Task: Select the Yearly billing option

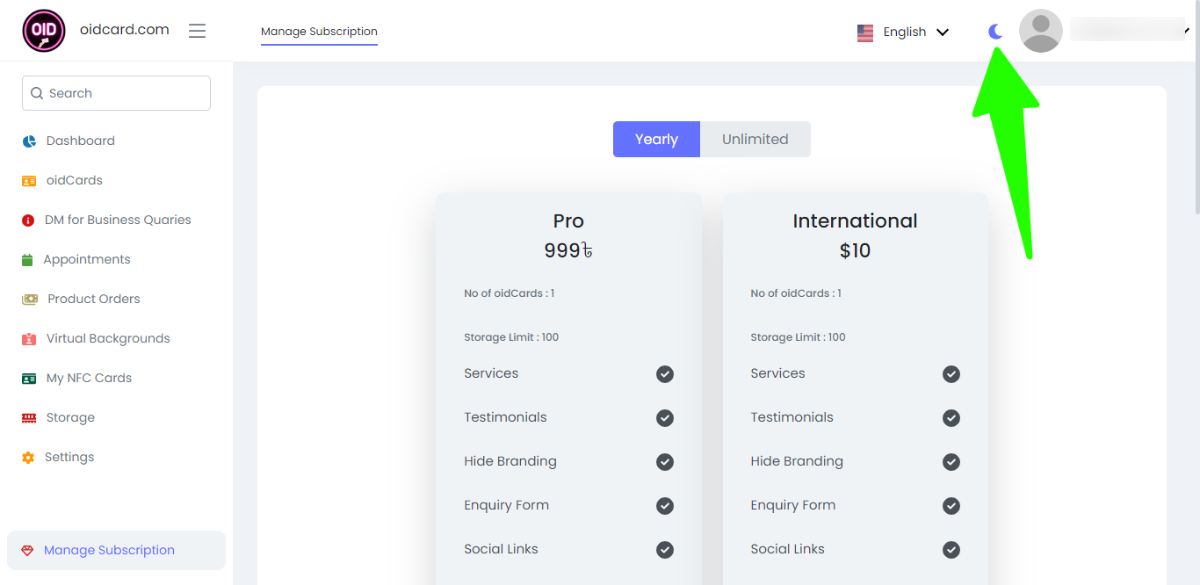Action: (x=656, y=140)
